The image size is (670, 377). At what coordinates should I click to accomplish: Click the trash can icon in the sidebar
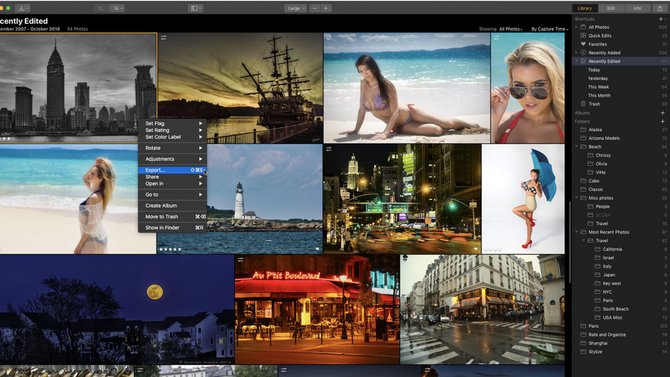point(583,104)
